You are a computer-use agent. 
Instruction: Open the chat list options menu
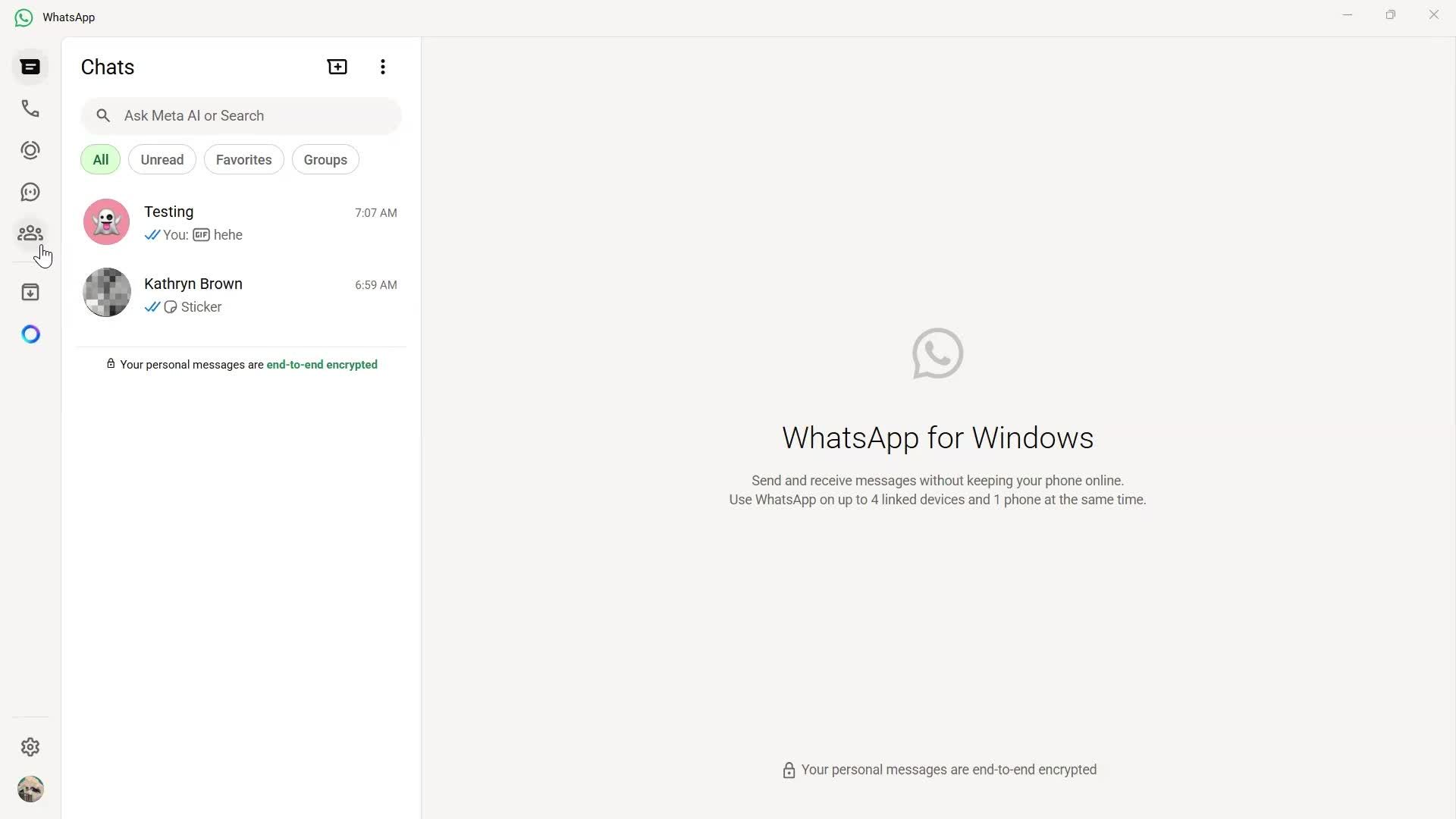pos(382,67)
